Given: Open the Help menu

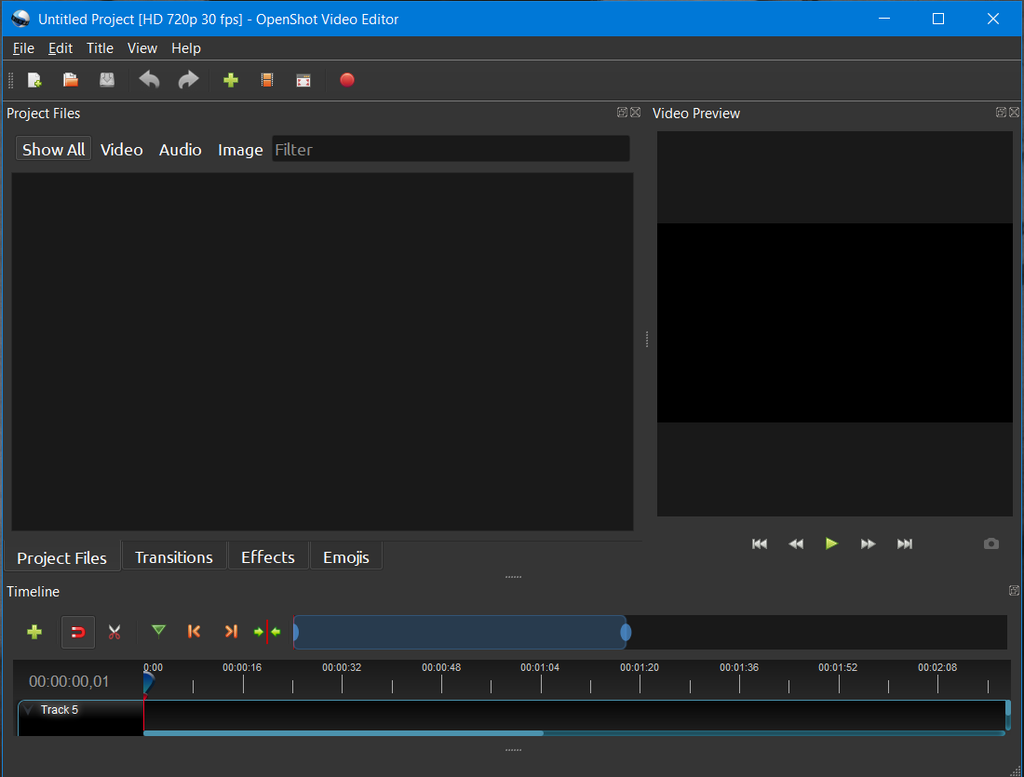Looking at the screenshot, I should [186, 48].
